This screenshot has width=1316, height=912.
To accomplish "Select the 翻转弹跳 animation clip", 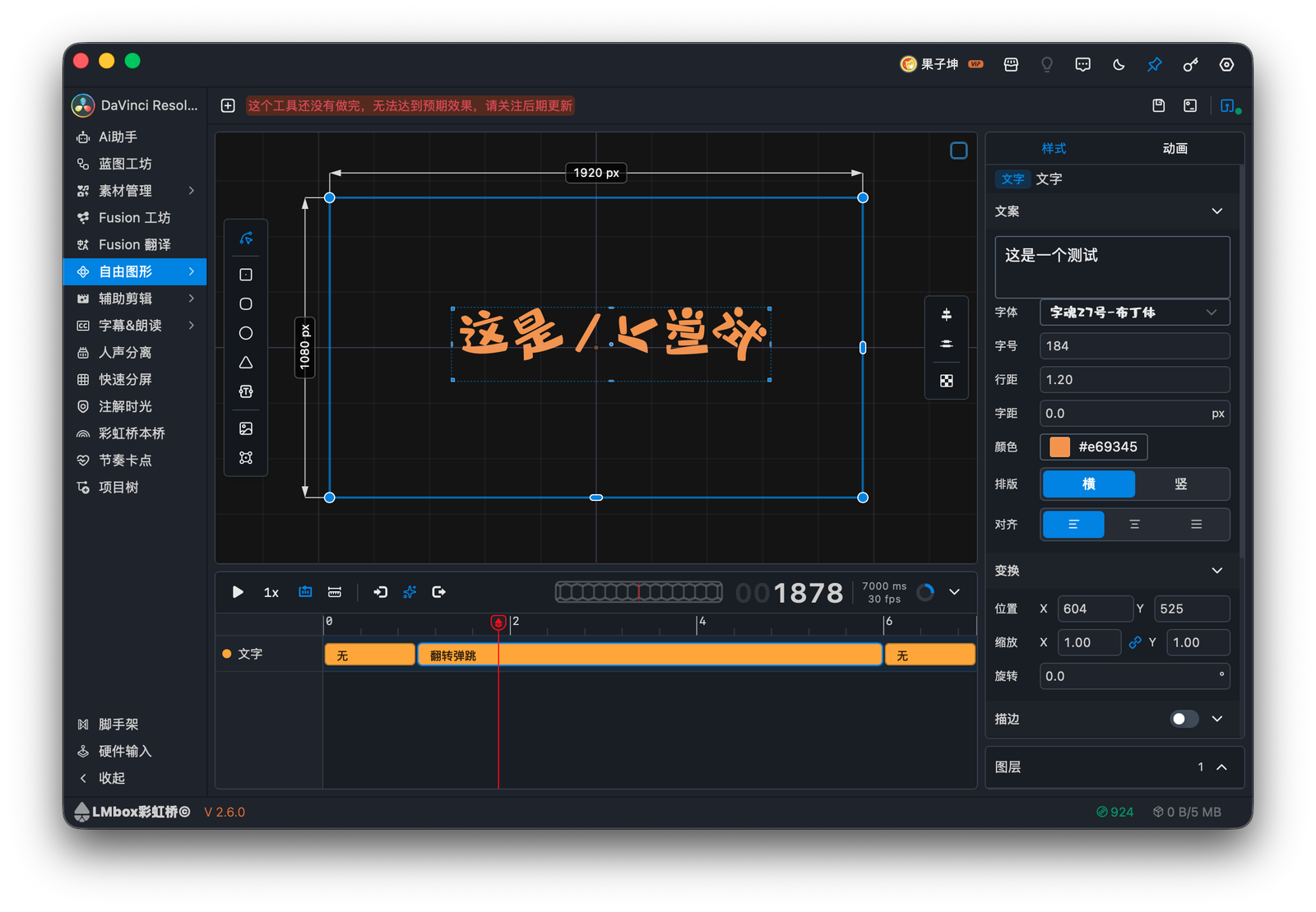I will 650,655.
